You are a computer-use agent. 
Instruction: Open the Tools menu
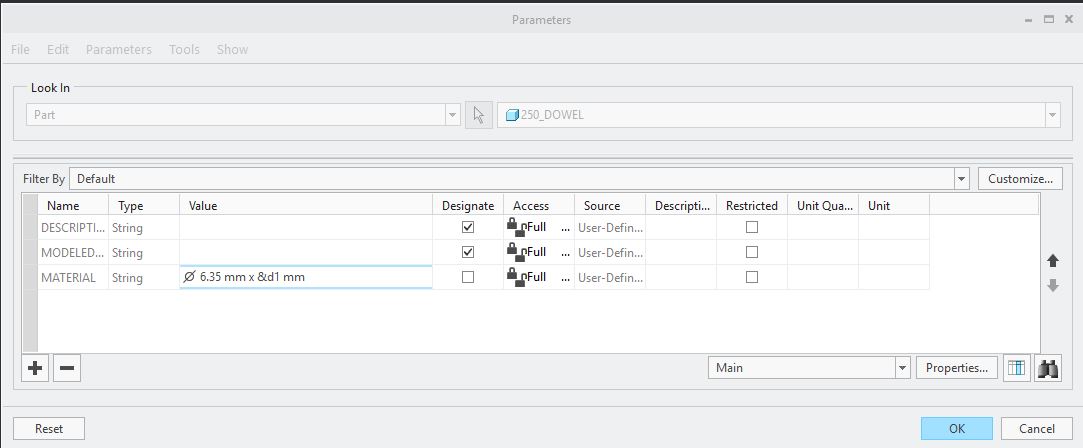[x=184, y=50]
